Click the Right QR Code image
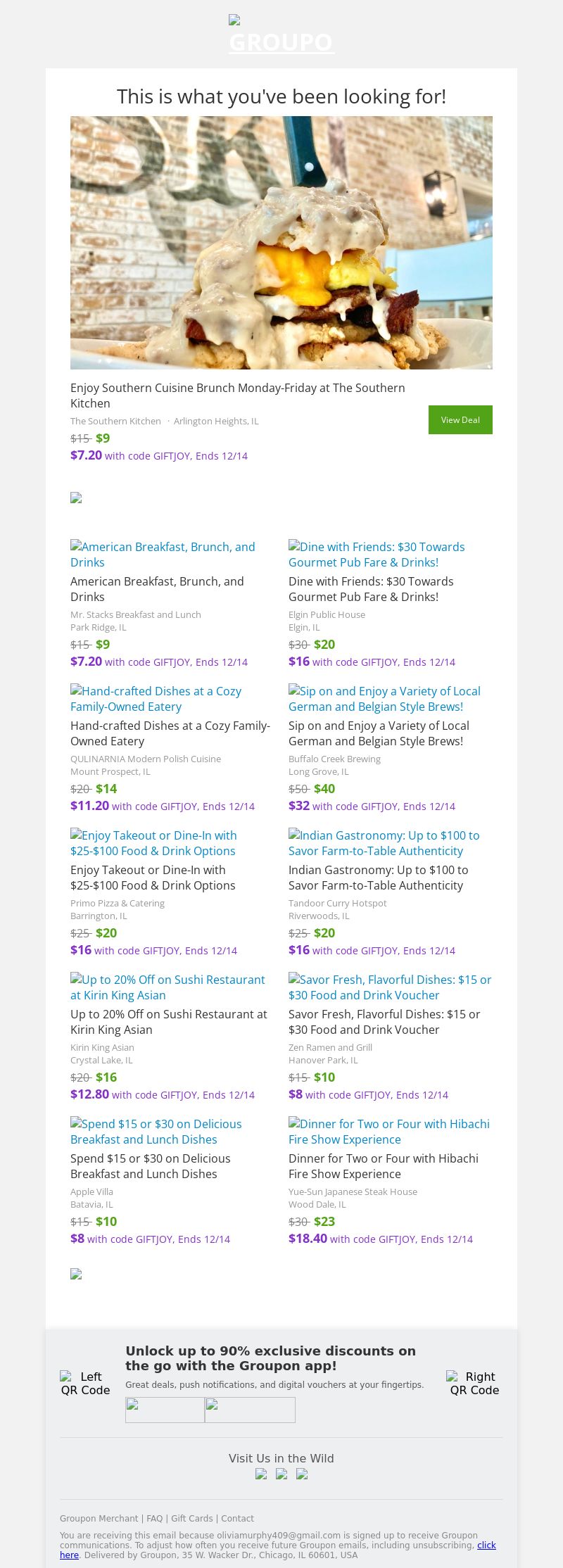 (474, 1383)
